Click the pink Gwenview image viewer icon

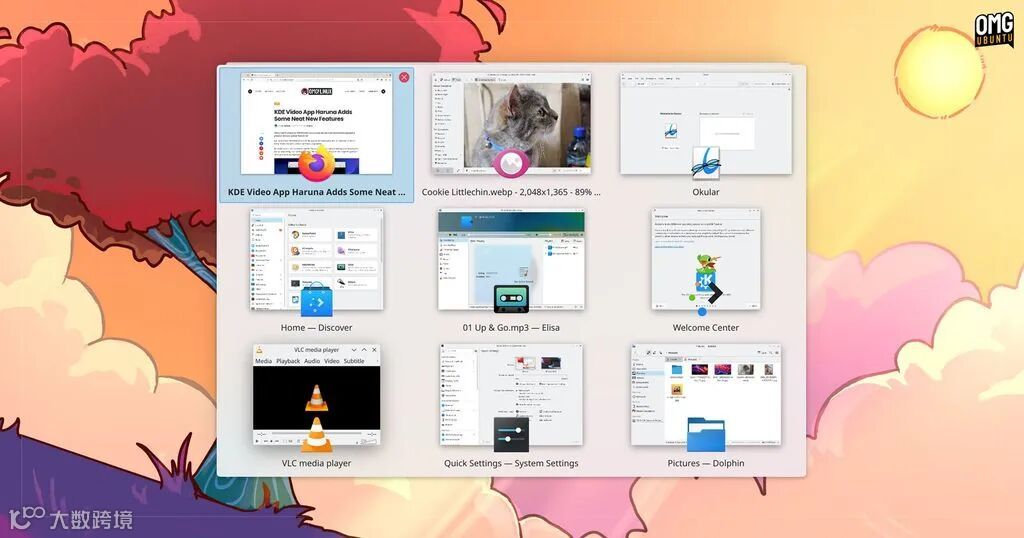point(511,163)
